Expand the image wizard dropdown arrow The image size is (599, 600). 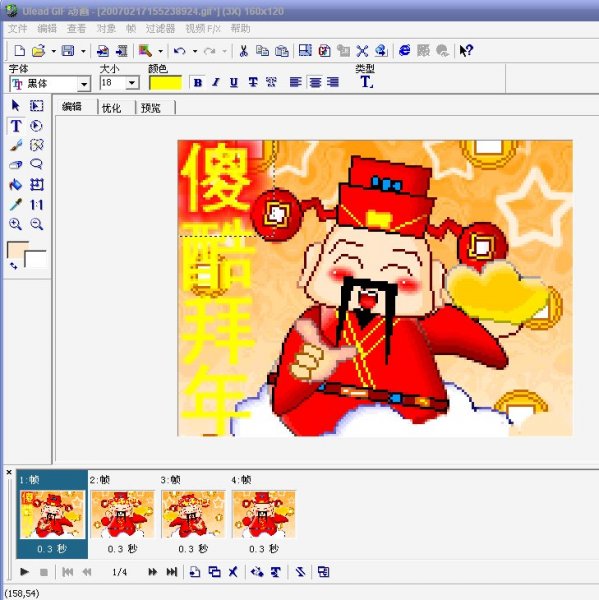[x=161, y=51]
